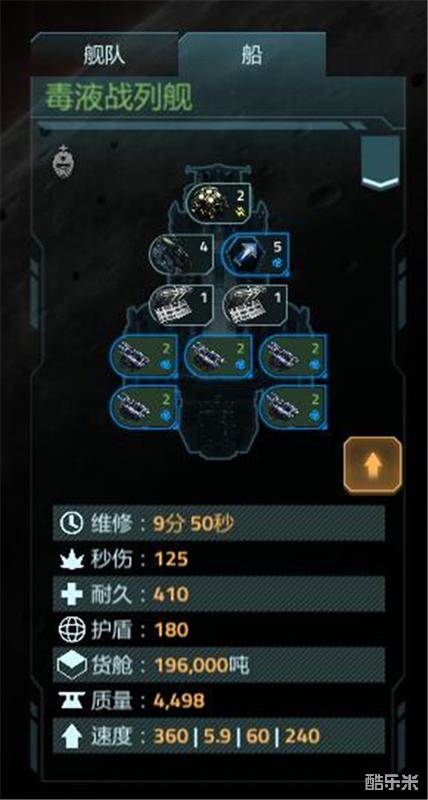Select the top-left weapon turret slot
Screen dimensions: 428x800
coord(144,356)
